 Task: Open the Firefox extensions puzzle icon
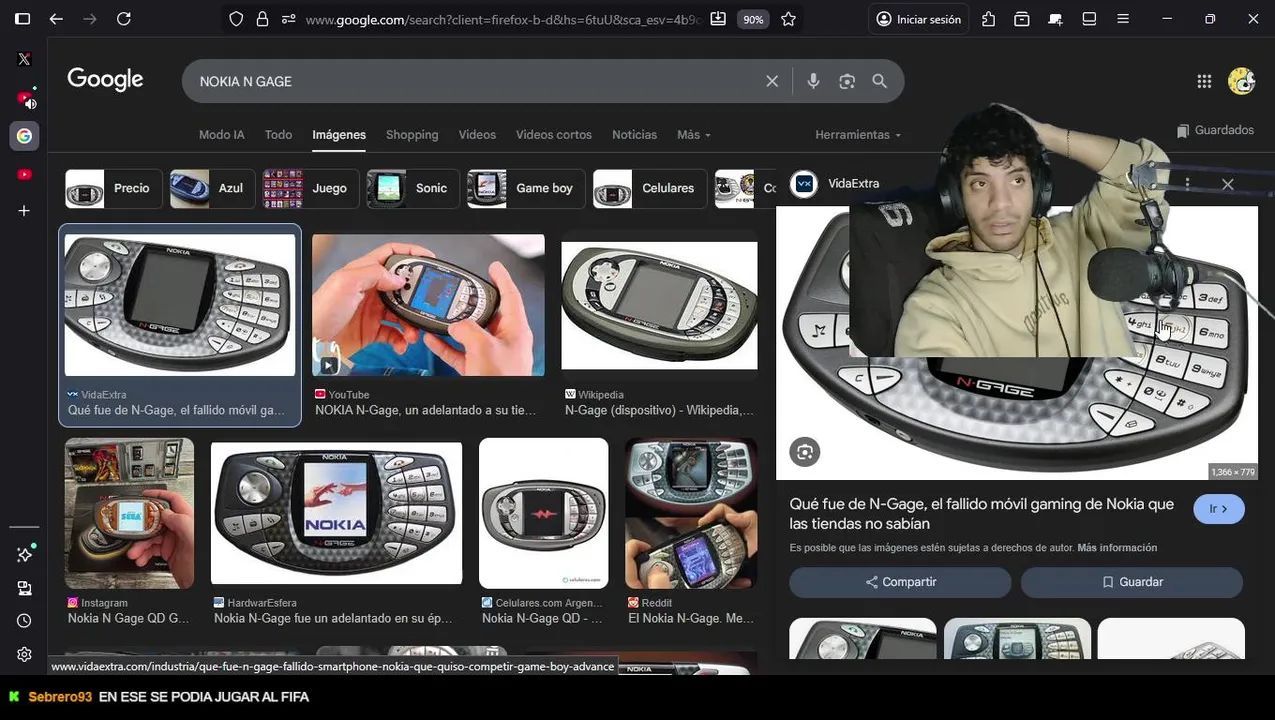[x=988, y=19]
